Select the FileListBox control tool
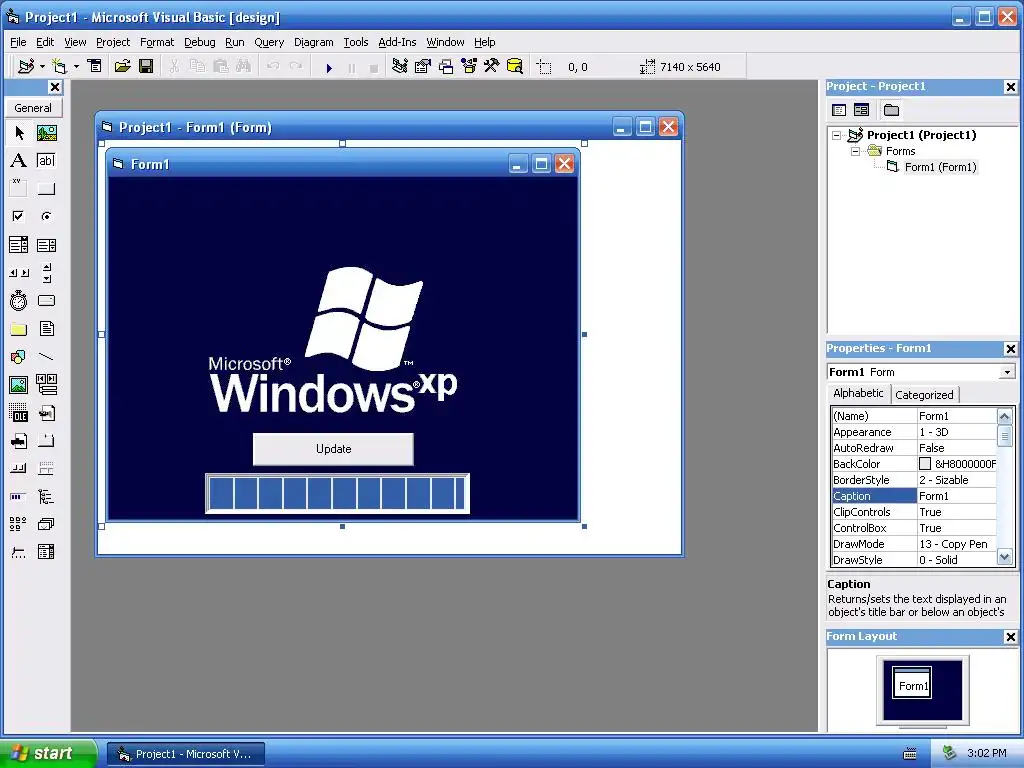The image size is (1024, 768). (x=46, y=328)
